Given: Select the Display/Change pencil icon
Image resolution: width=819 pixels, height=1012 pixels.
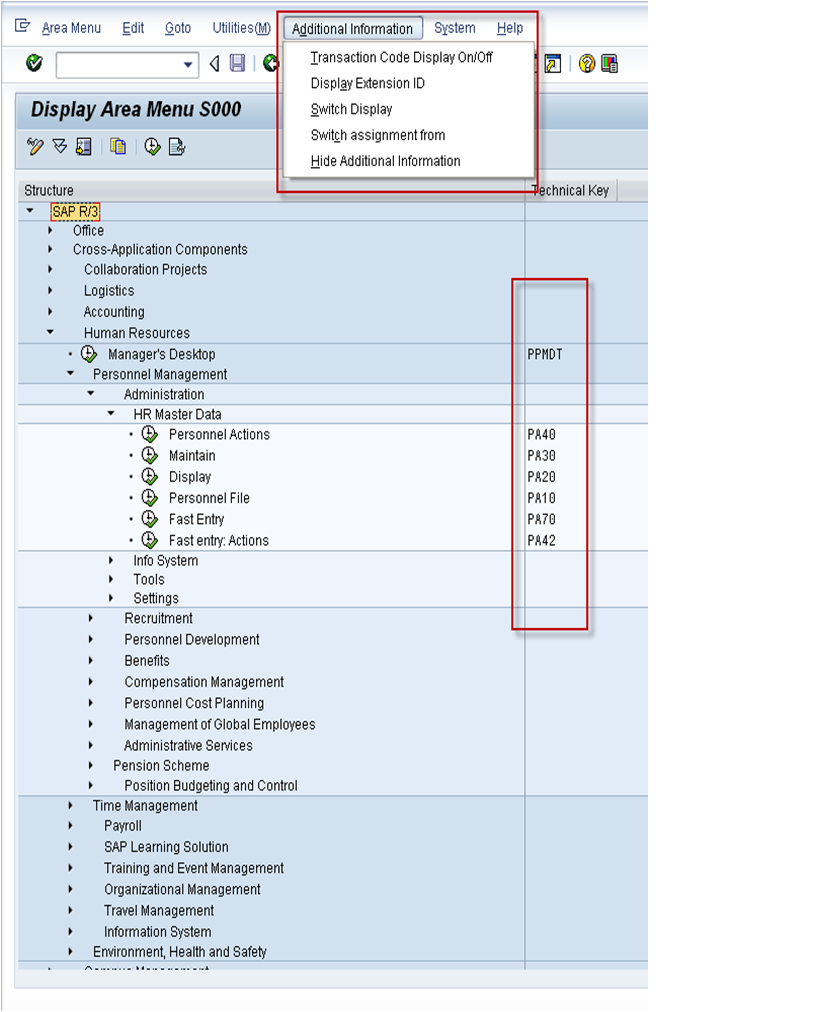Looking at the screenshot, I should pyautogui.click(x=36, y=146).
